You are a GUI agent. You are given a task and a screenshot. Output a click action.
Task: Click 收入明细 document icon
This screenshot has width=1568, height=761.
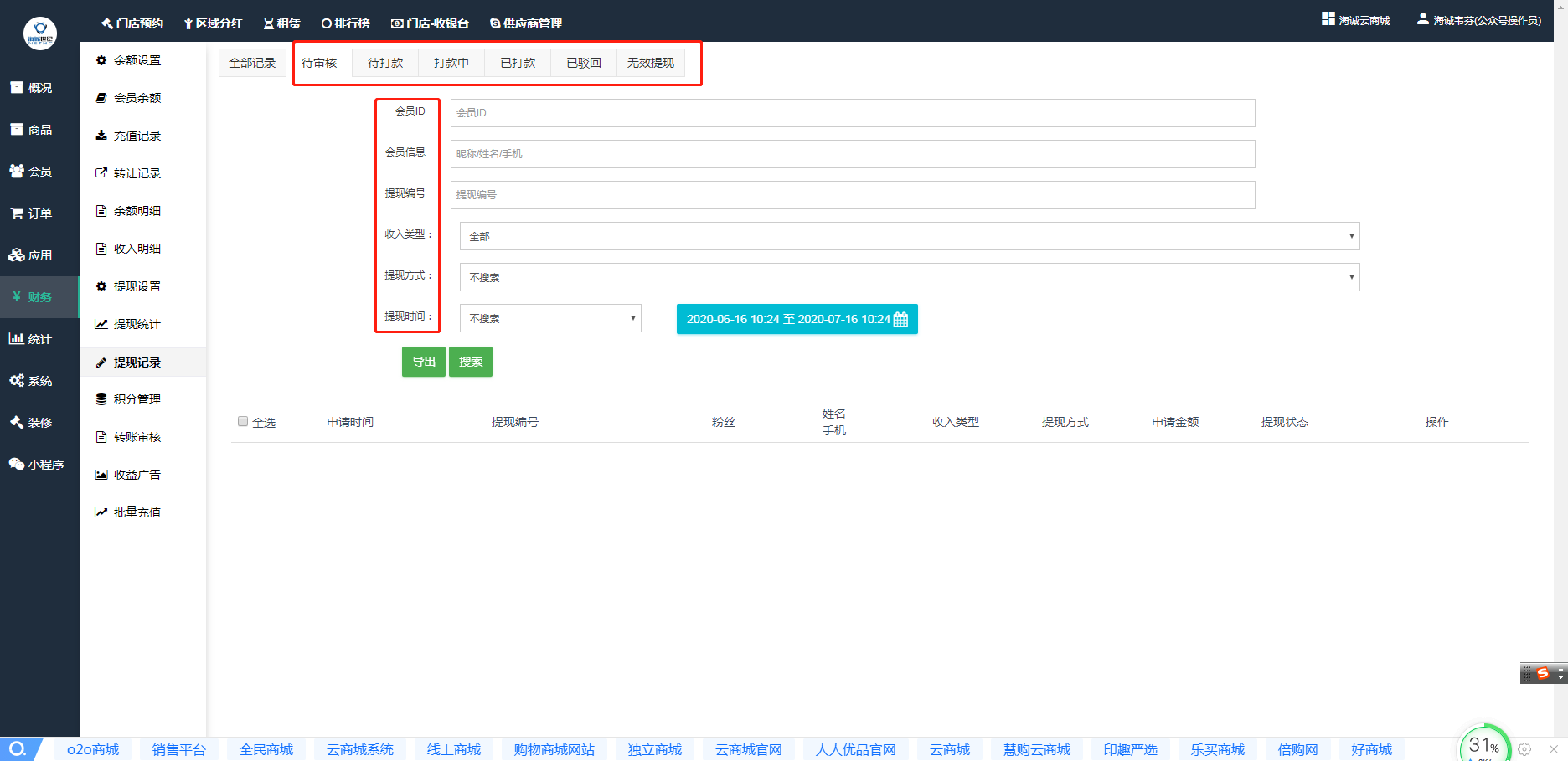pos(101,249)
